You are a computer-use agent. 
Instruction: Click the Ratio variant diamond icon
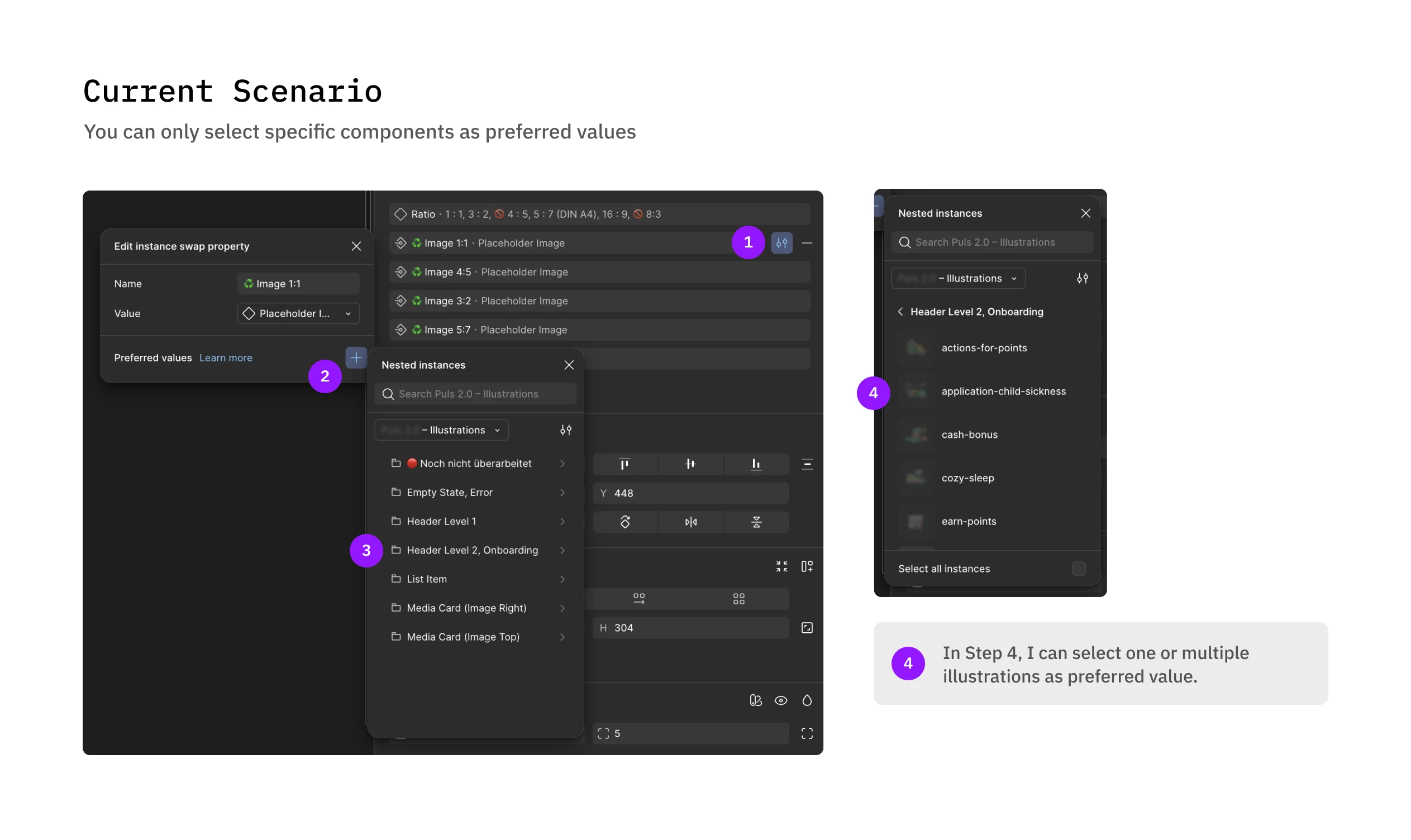pyautogui.click(x=401, y=214)
